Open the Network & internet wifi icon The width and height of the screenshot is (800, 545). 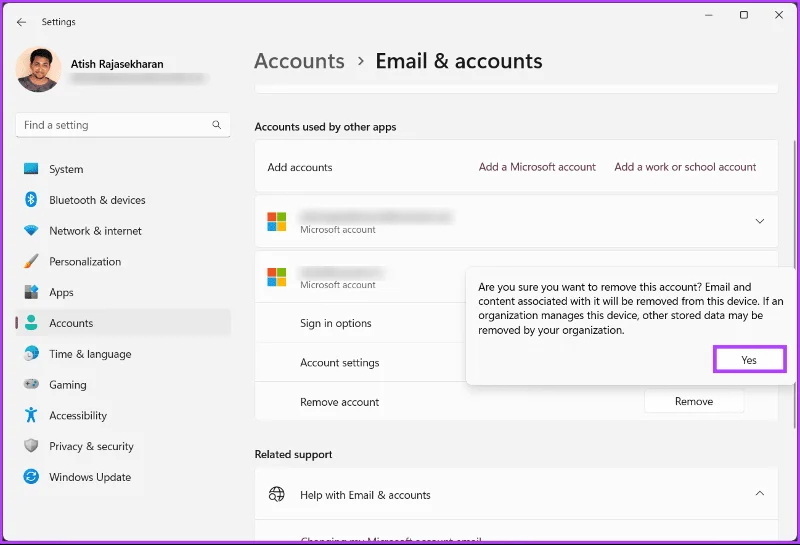pyautogui.click(x=31, y=231)
